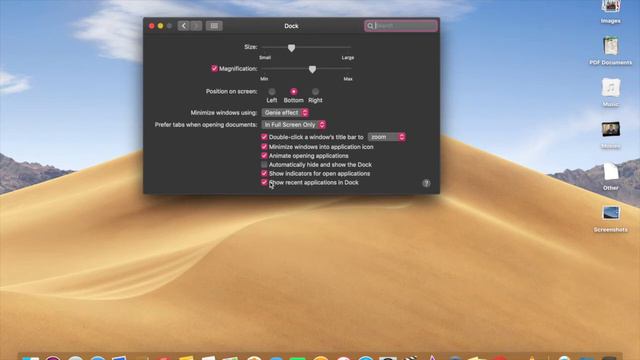The image size is (640, 360).
Task: Click the yellow minimize button of Dock window
Action: (160, 26)
